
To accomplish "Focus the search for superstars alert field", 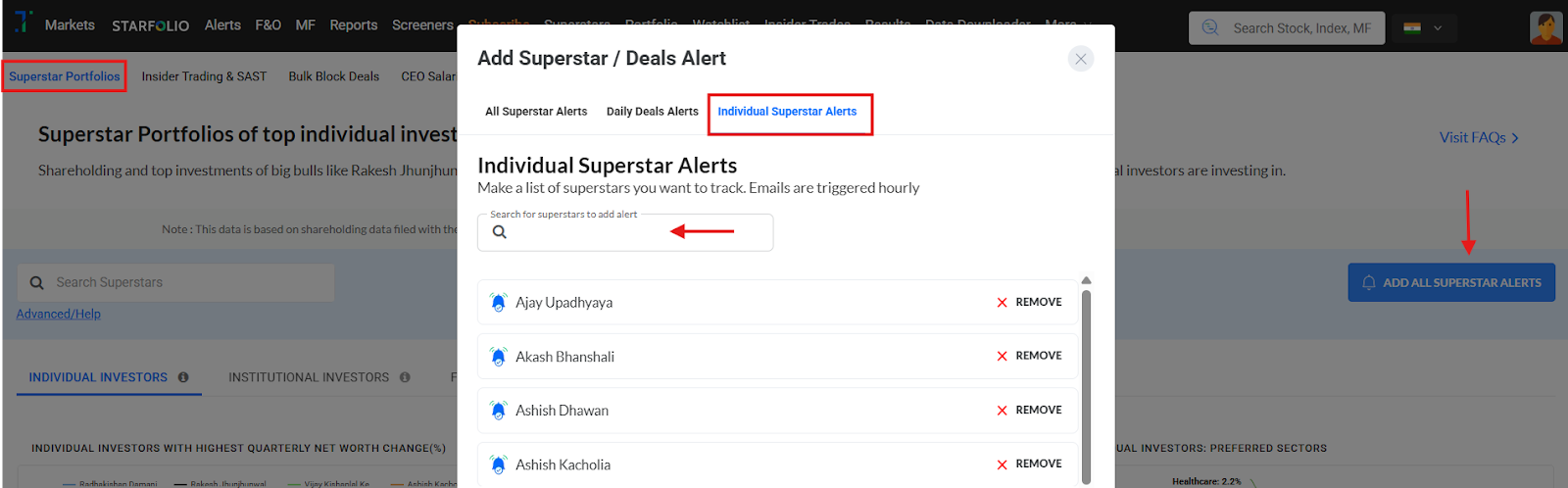I will [x=627, y=232].
